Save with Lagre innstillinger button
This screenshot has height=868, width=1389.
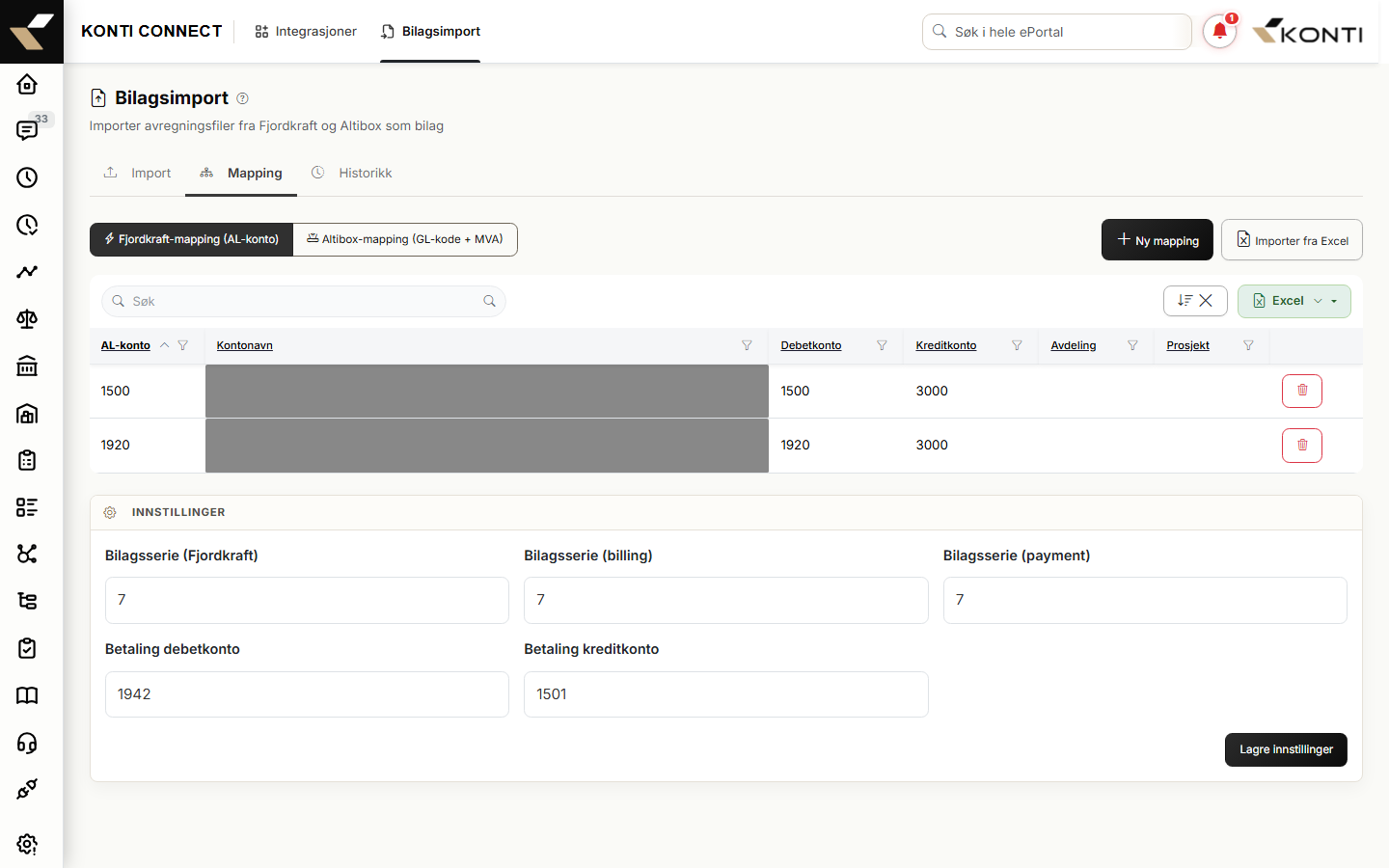(x=1286, y=749)
